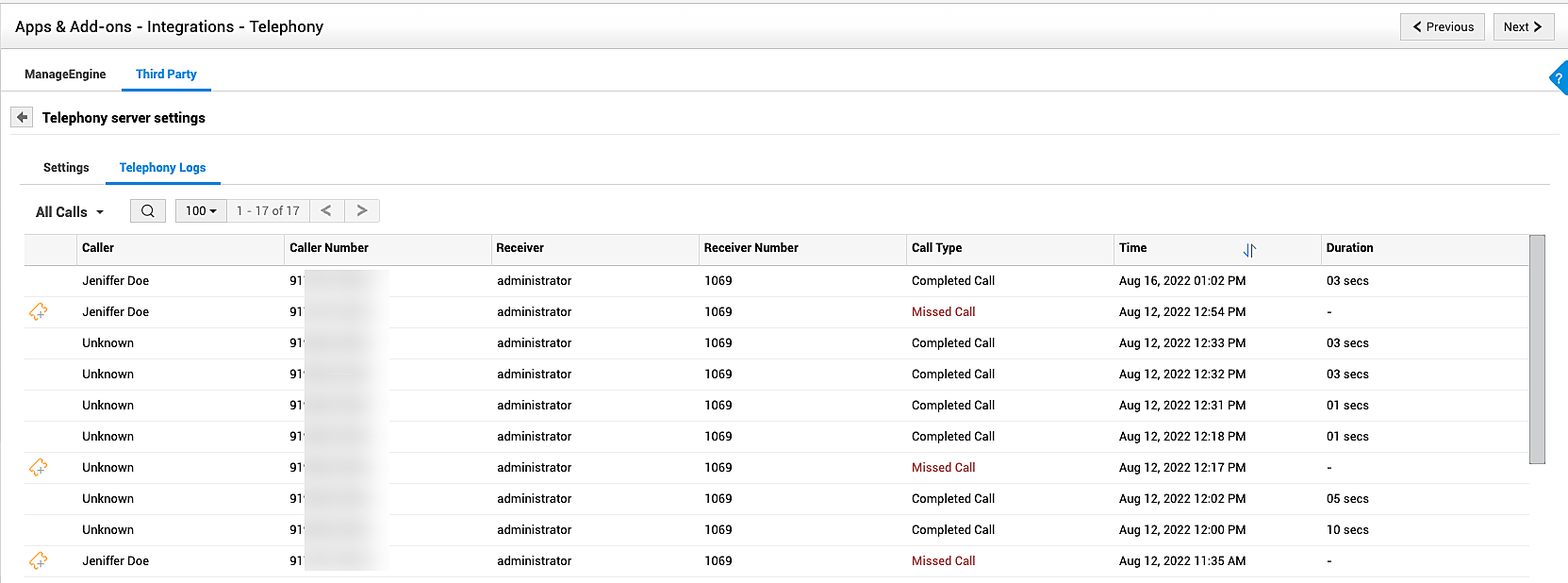The image size is (1568, 583).
Task: Click the sort arrows in the Time column
Action: tap(1249, 250)
